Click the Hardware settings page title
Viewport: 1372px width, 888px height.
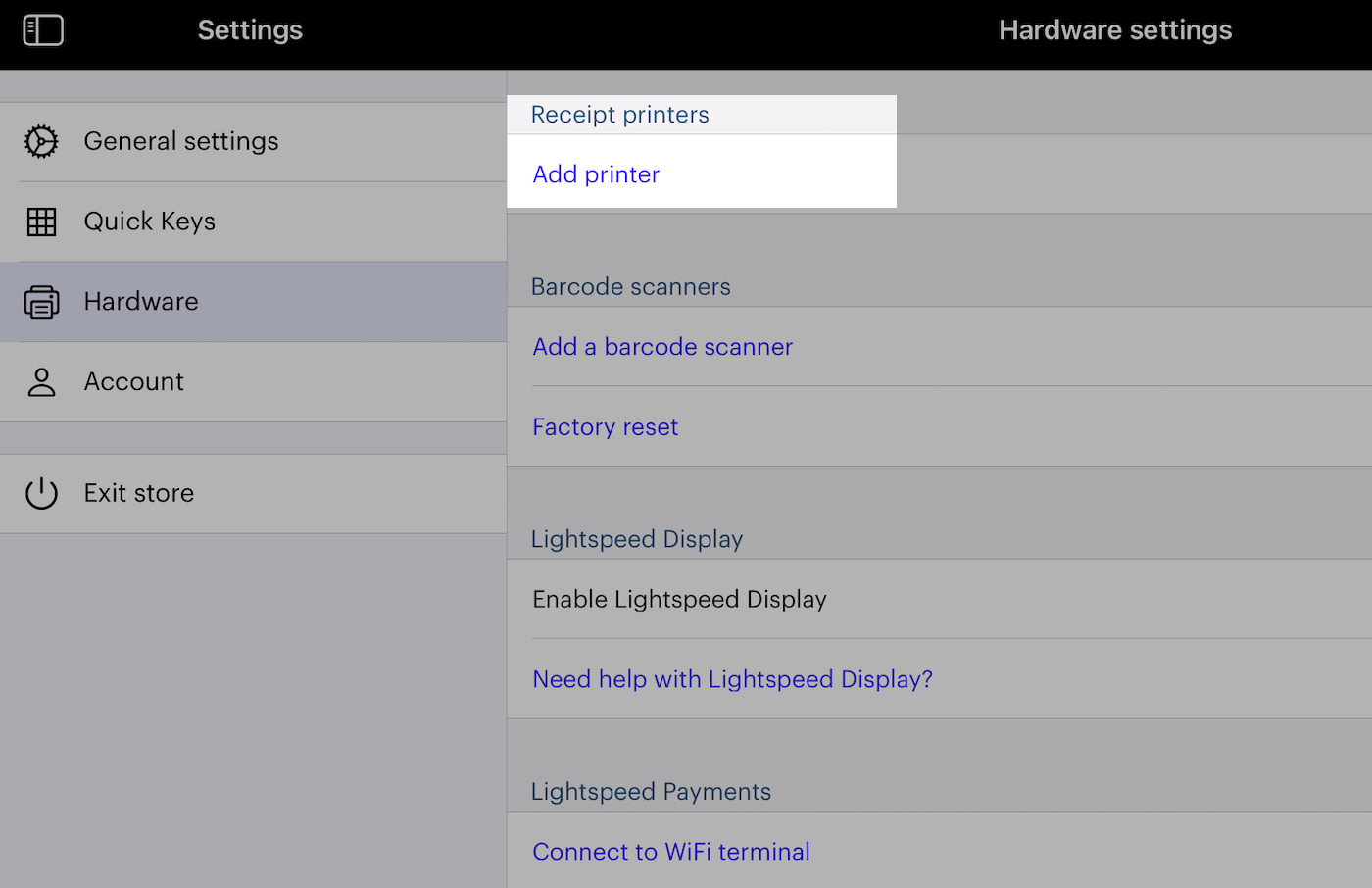(x=1115, y=30)
